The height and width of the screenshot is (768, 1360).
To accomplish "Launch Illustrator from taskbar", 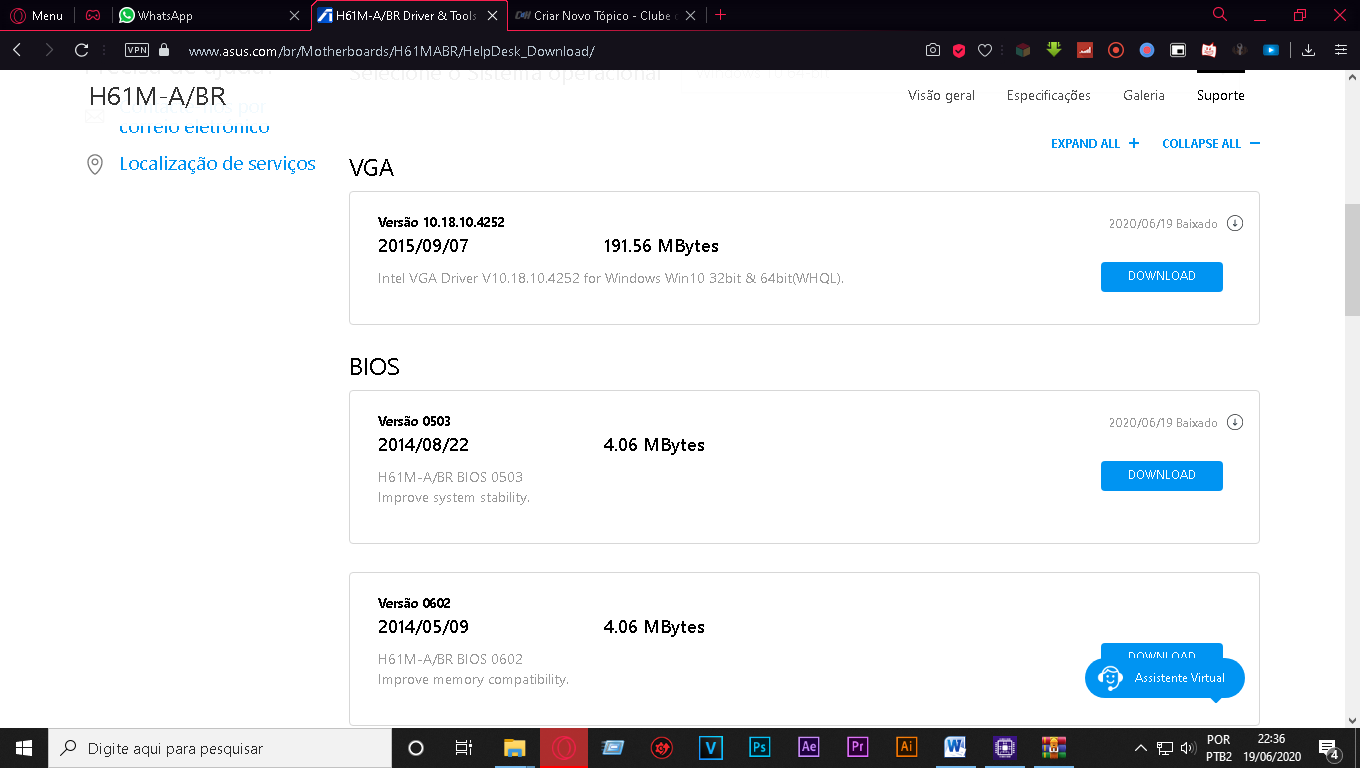I will (907, 748).
